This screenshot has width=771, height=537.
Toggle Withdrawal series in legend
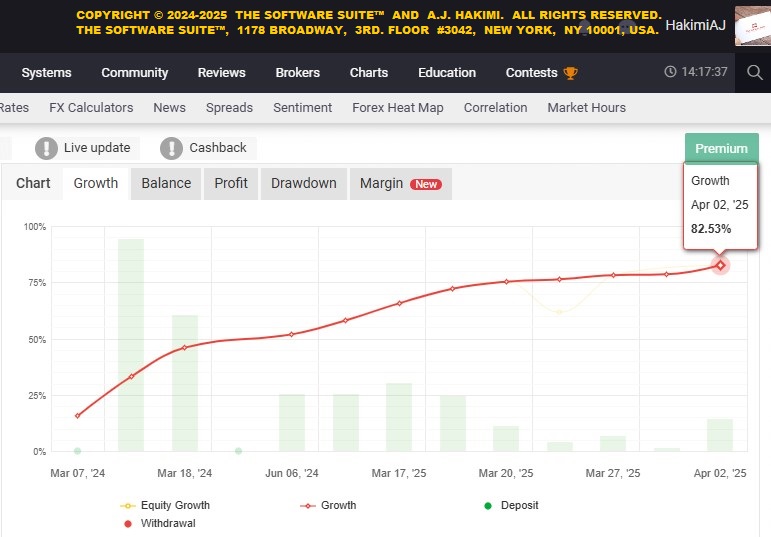point(160,523)
